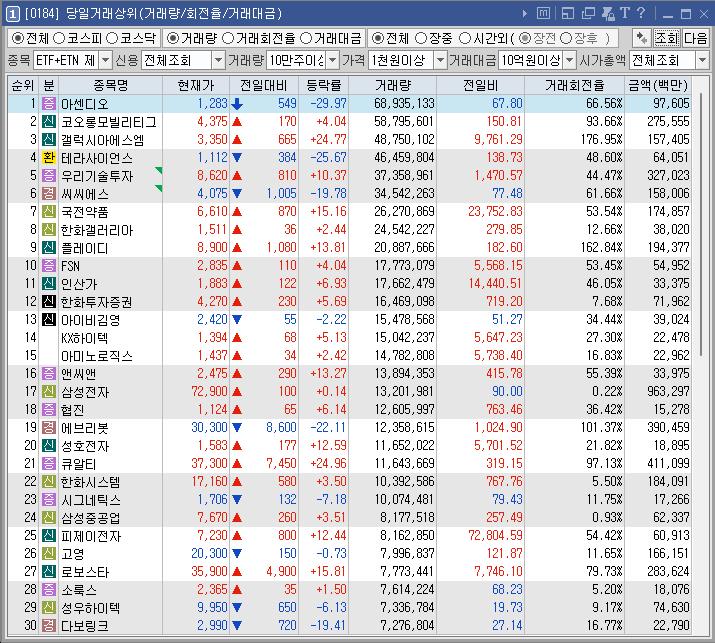Click the 증 badge on FSN row
This screenshot has width=715, height=643.
click(x=49, y=265)
